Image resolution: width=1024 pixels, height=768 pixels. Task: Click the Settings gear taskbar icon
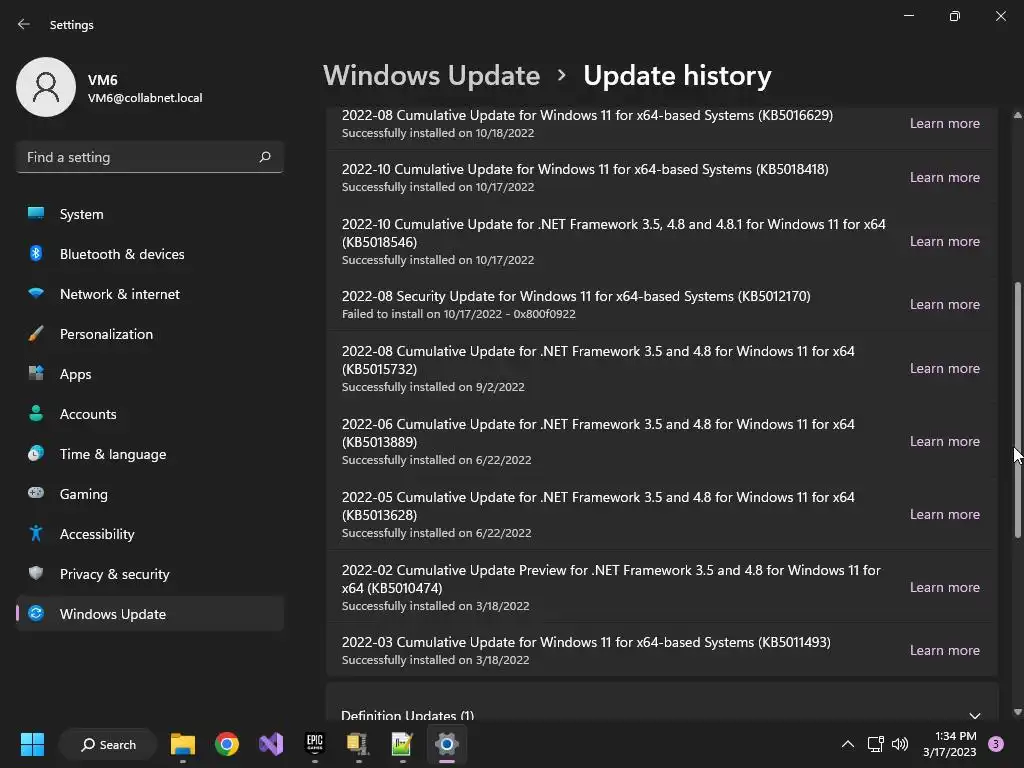(447, 744)
